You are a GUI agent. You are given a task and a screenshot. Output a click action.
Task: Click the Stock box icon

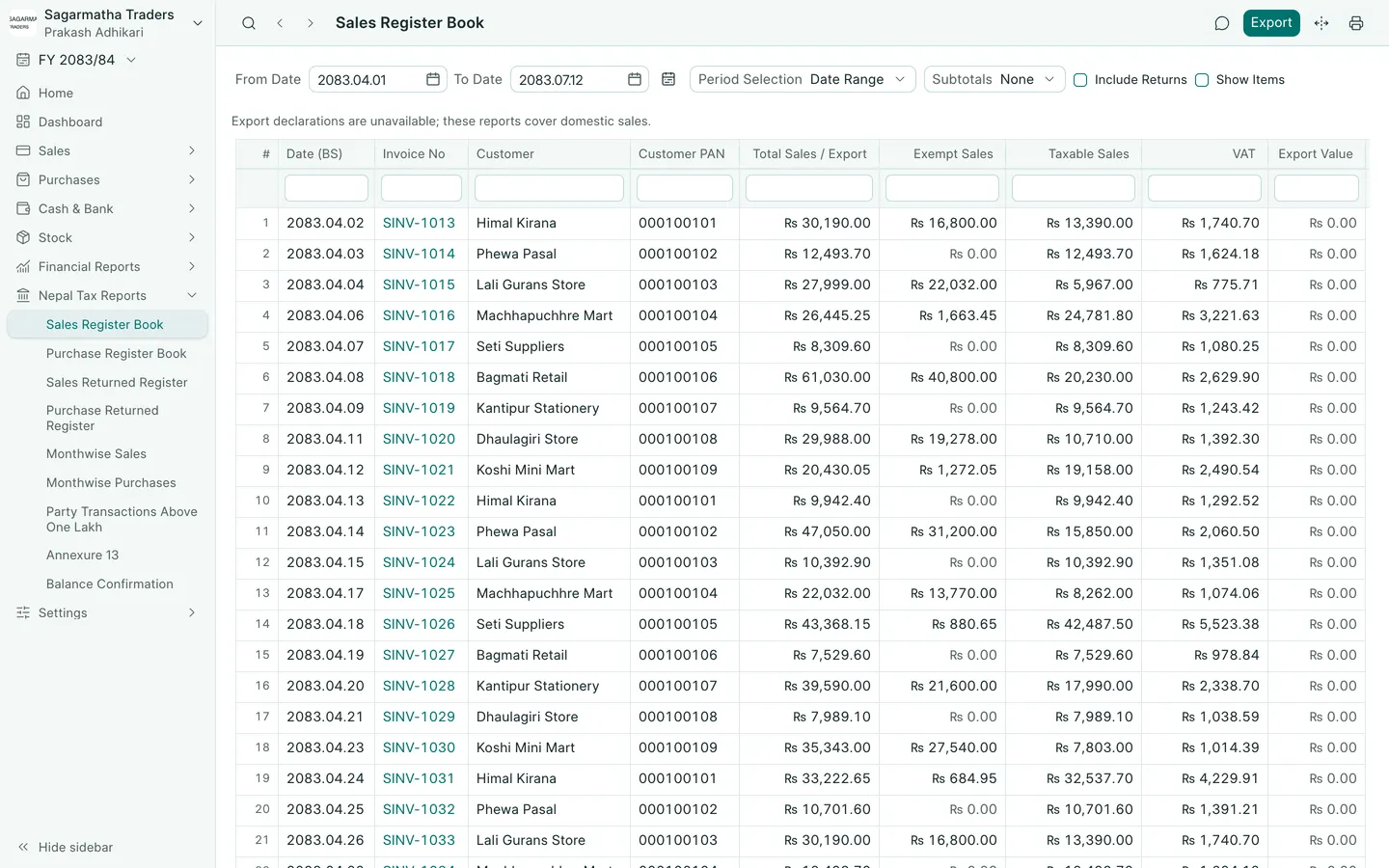tap(23, 237)
